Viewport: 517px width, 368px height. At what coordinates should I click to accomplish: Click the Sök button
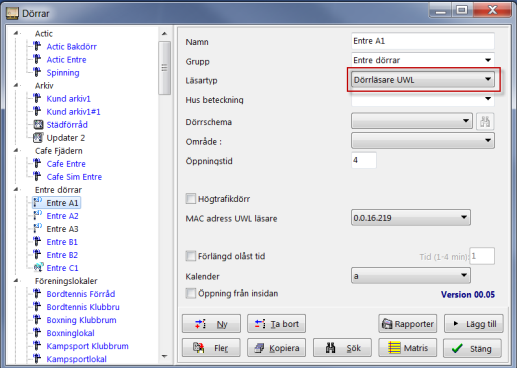(342, 348)
